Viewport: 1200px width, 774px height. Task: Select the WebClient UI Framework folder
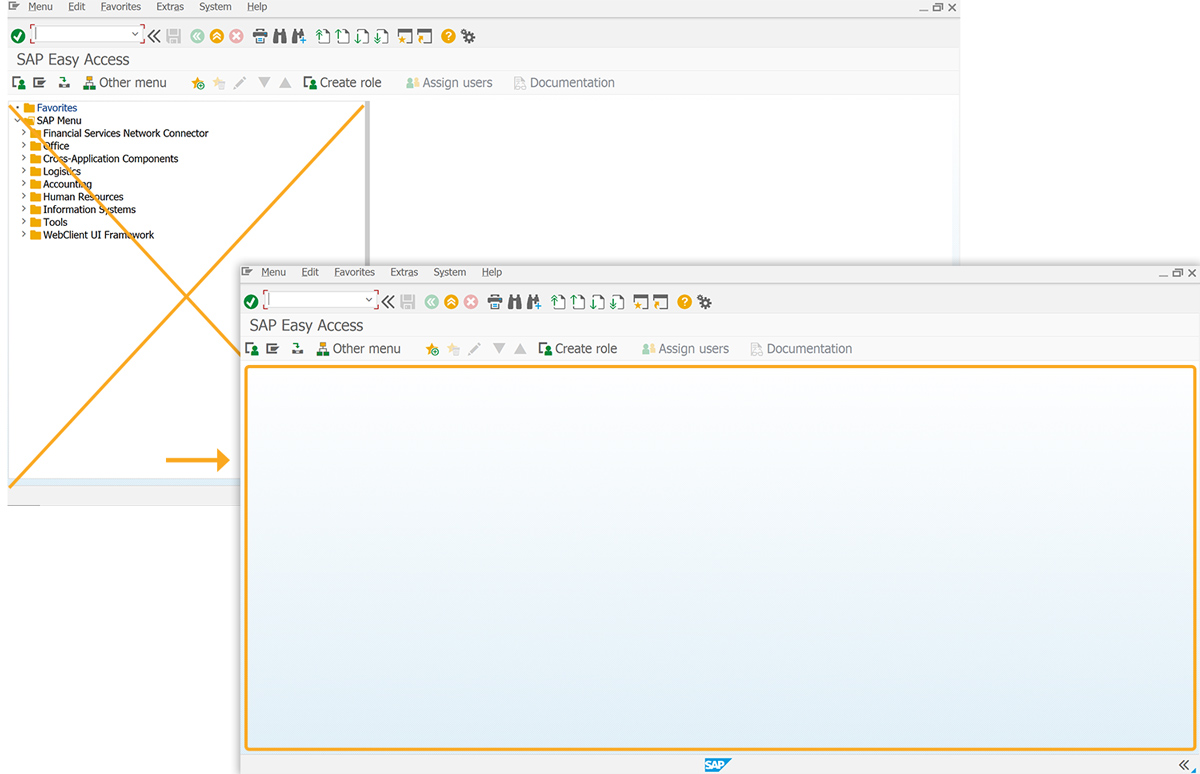[92, 235]
